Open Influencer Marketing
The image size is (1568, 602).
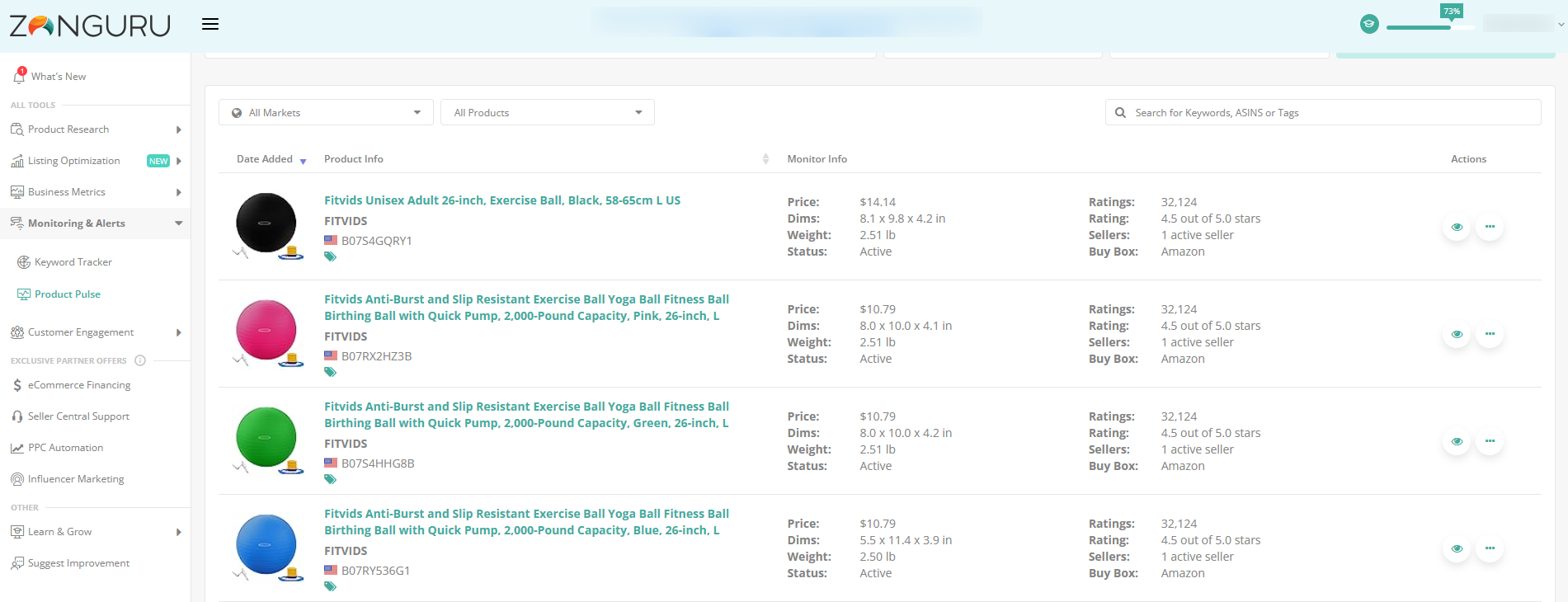pyautogui.click(x=76, y=479)
